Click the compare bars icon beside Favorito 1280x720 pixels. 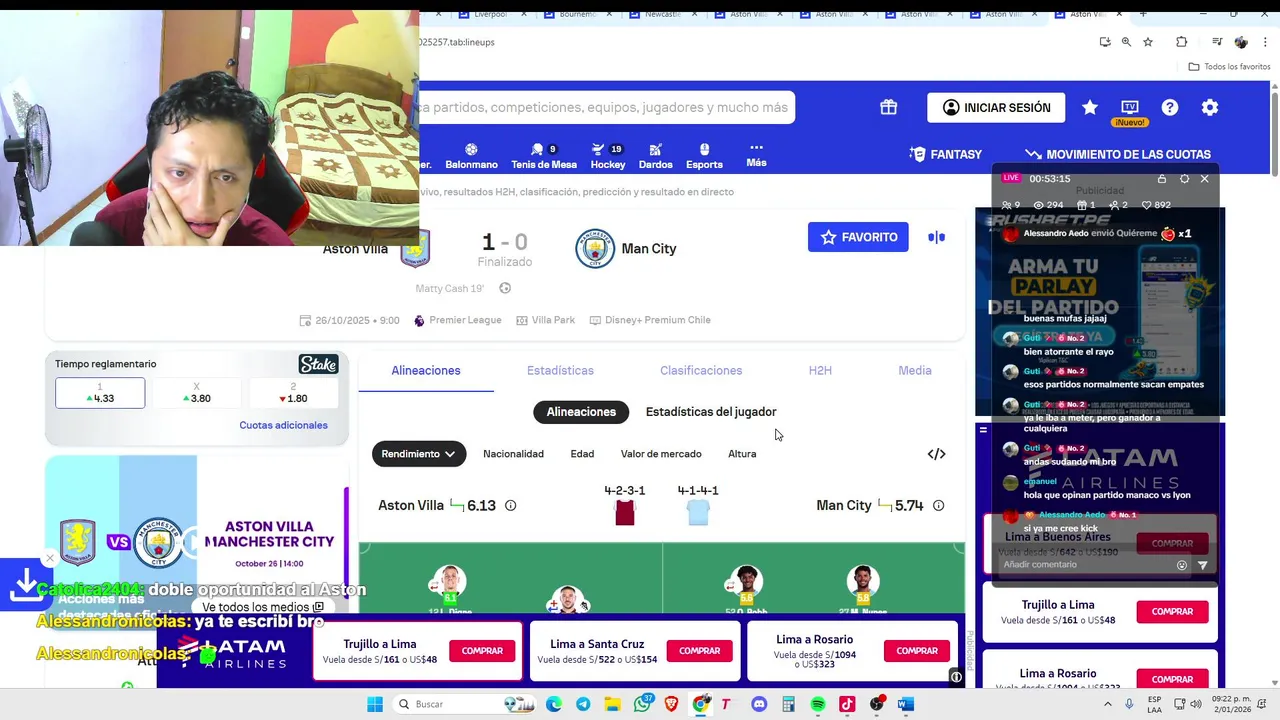click(936, 237)
